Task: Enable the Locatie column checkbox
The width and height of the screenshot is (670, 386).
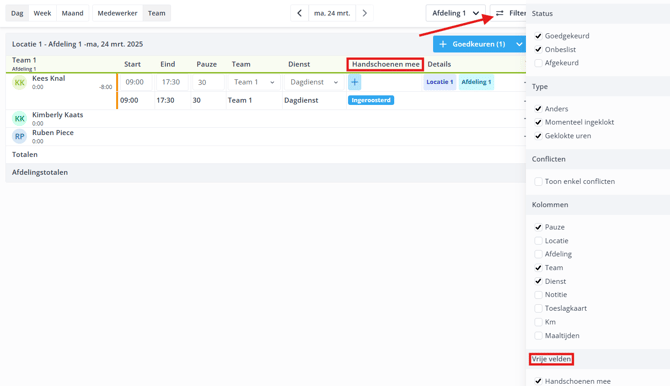Action: pyautogui.click(x=538, y=241)
